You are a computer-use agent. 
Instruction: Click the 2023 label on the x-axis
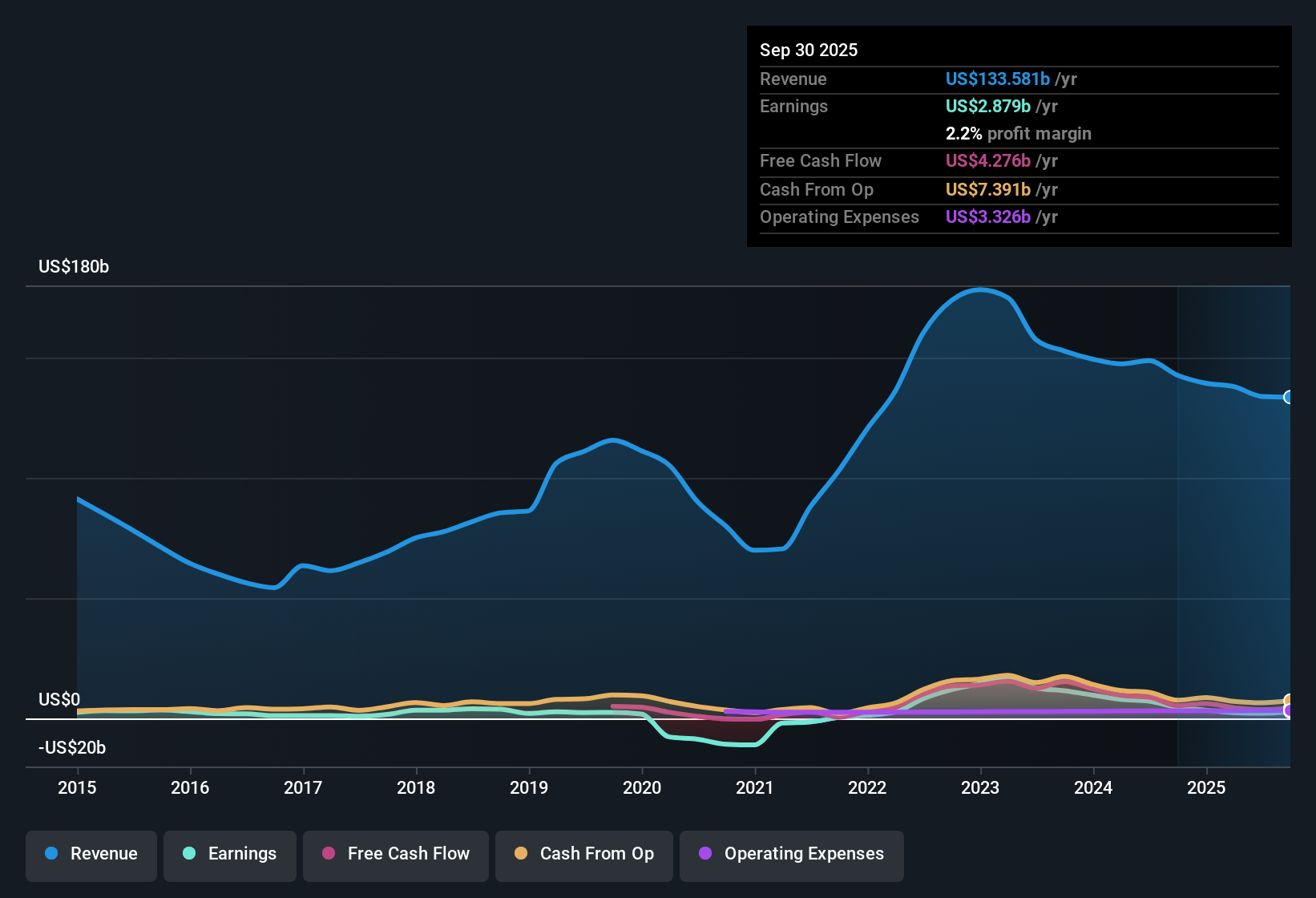point(980,788)
